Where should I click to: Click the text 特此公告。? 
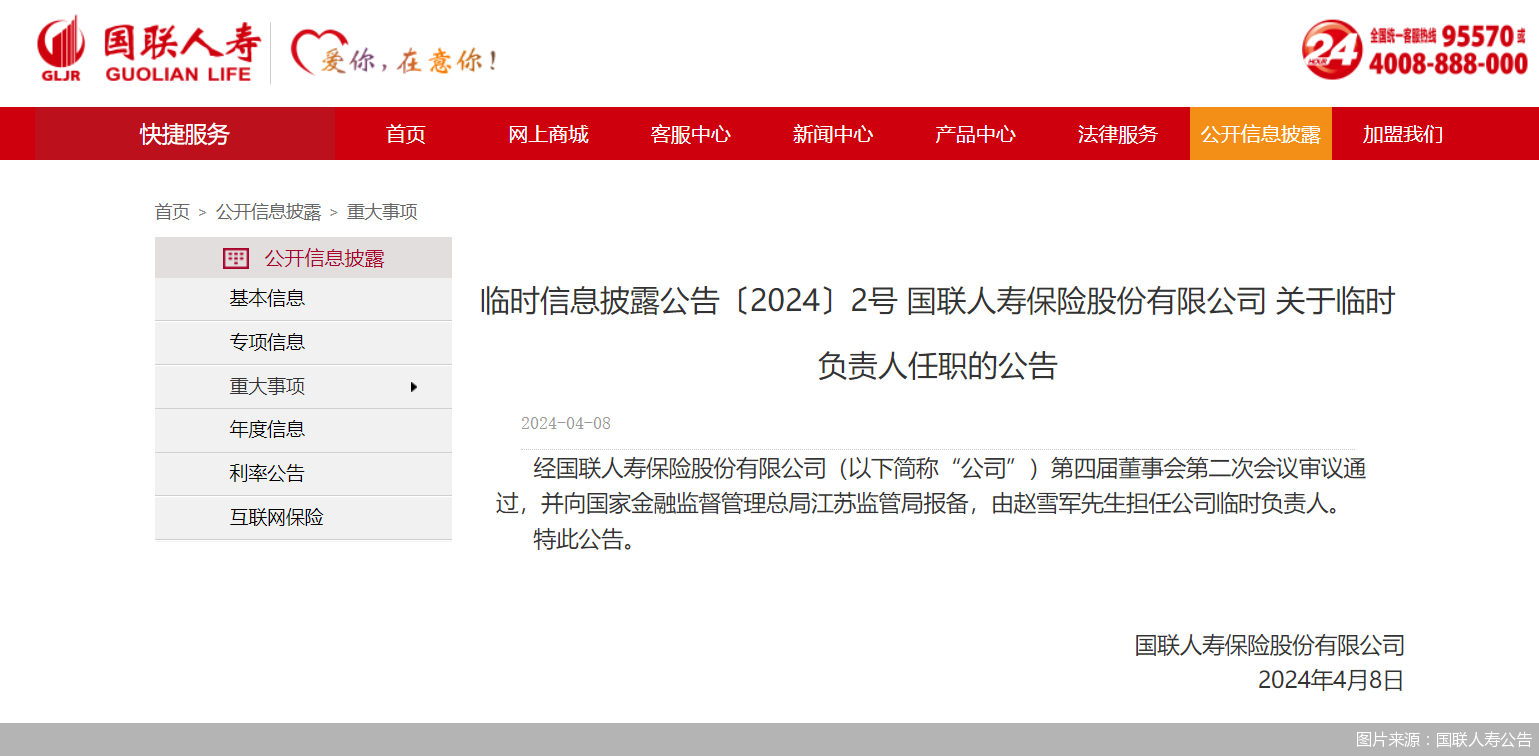[585, 540]
